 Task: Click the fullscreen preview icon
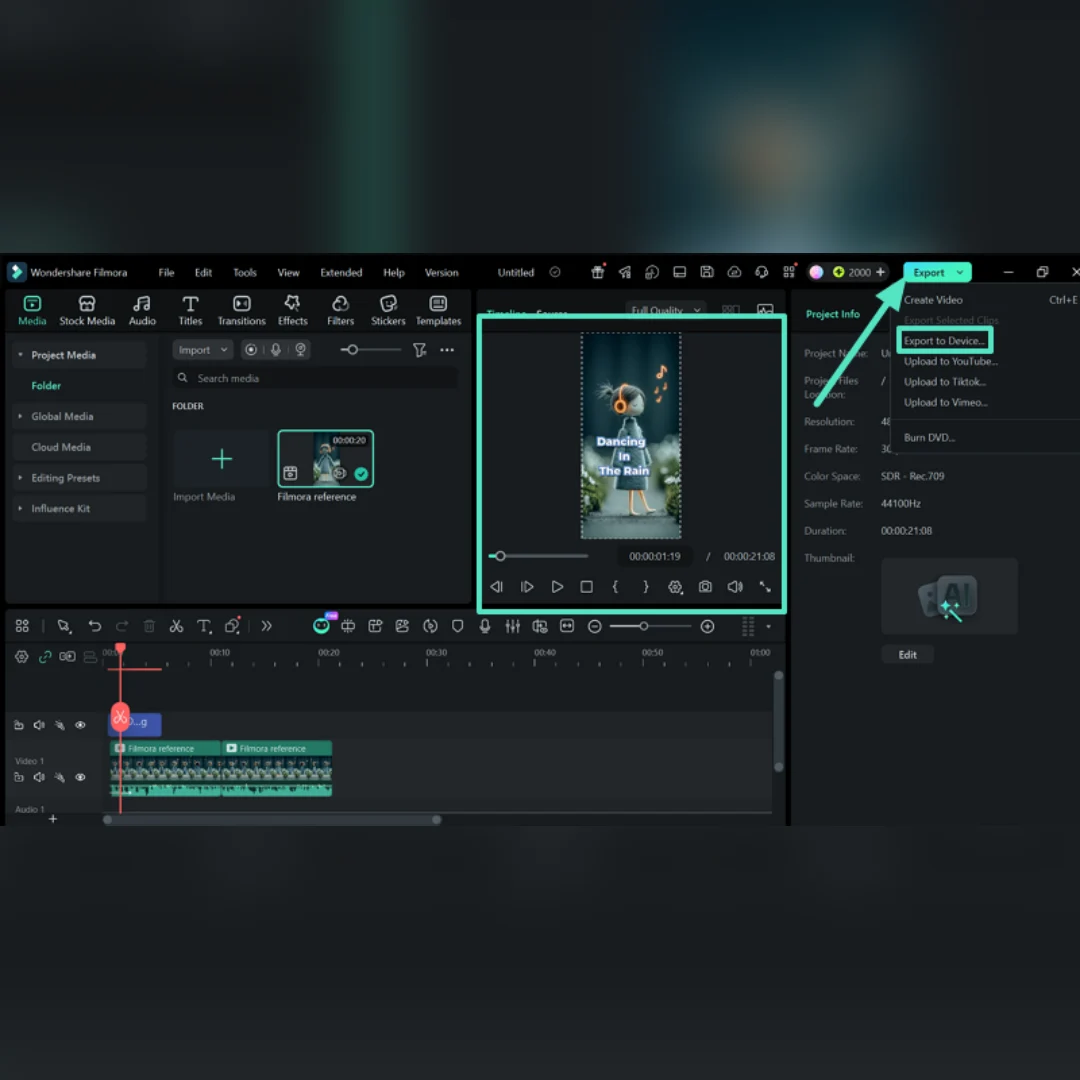click(x=765, y=588)
